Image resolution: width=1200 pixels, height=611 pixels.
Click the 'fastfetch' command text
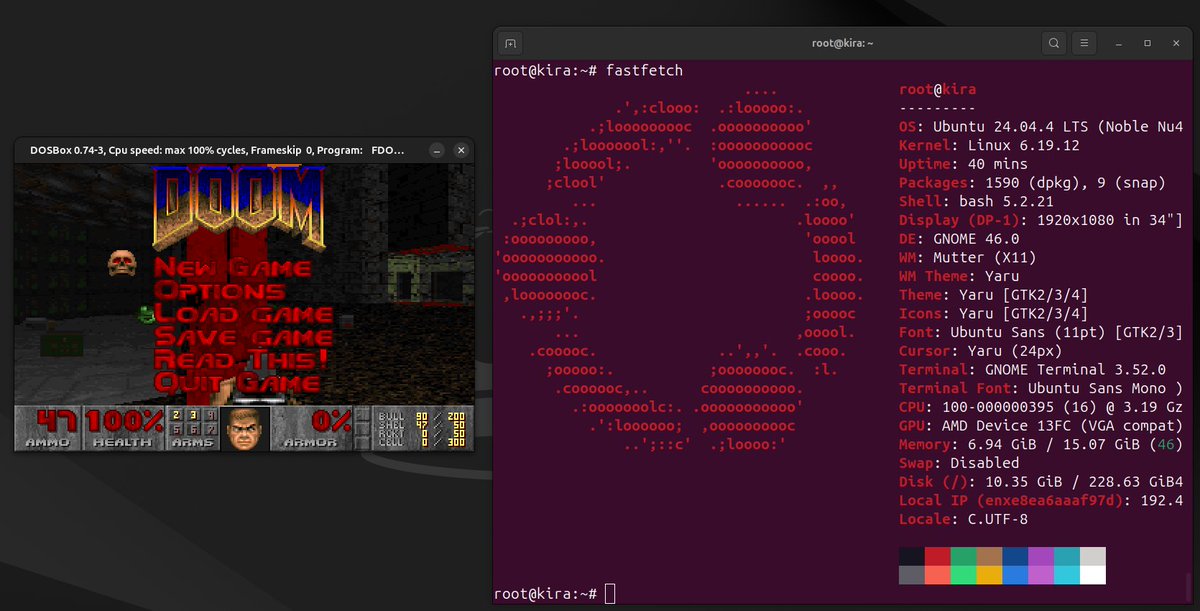click(x=644, y=72)
